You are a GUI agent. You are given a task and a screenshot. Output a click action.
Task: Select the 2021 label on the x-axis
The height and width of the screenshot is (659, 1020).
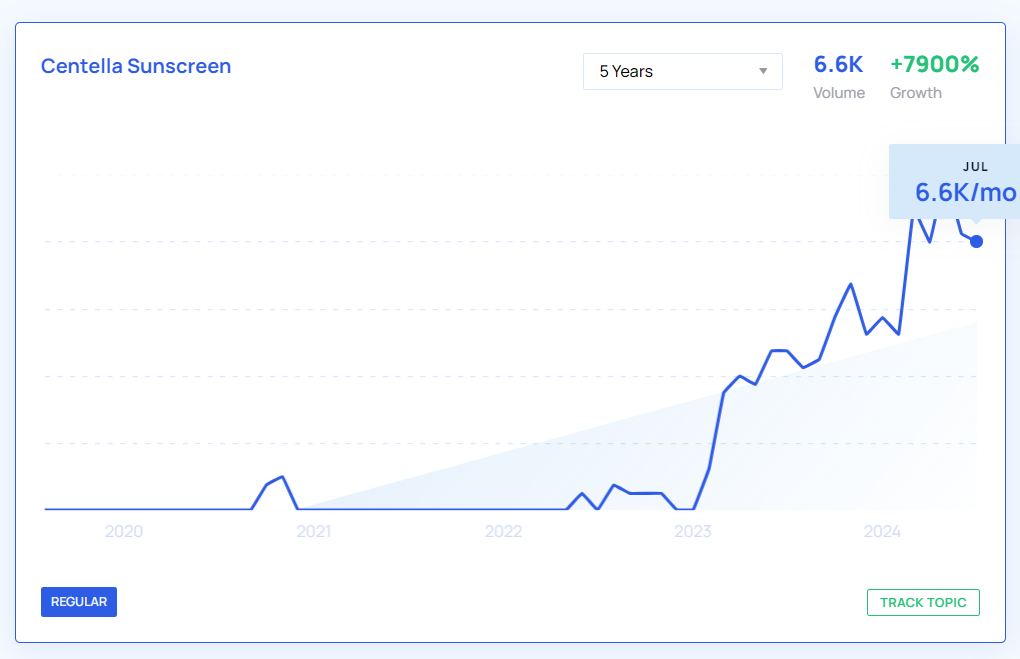pyautogui.click(x=313, y=531)
